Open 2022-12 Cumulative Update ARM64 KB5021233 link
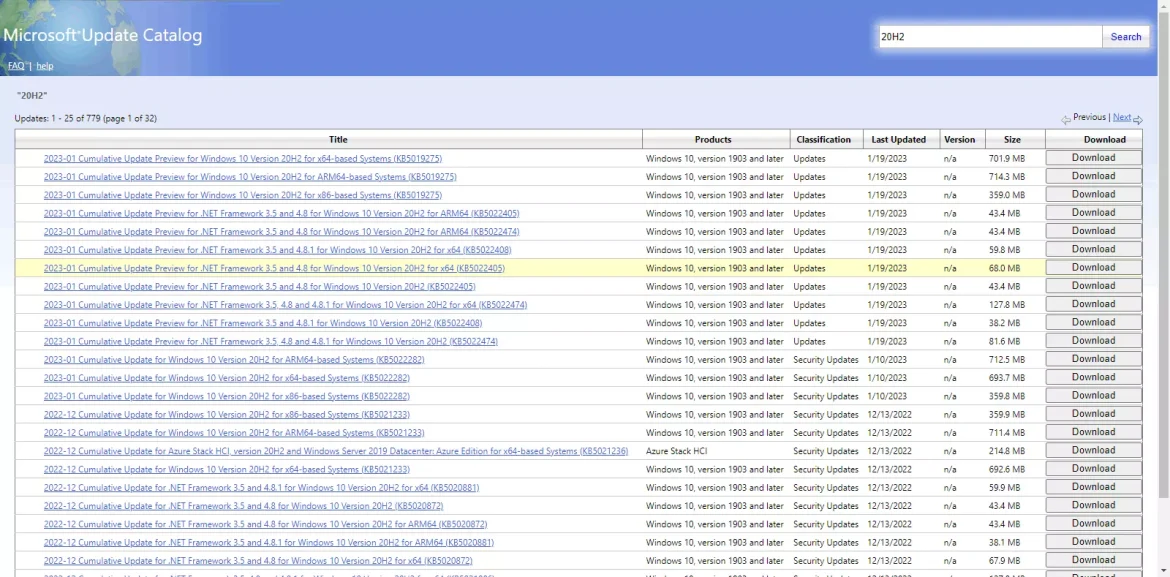 (234, 433)
